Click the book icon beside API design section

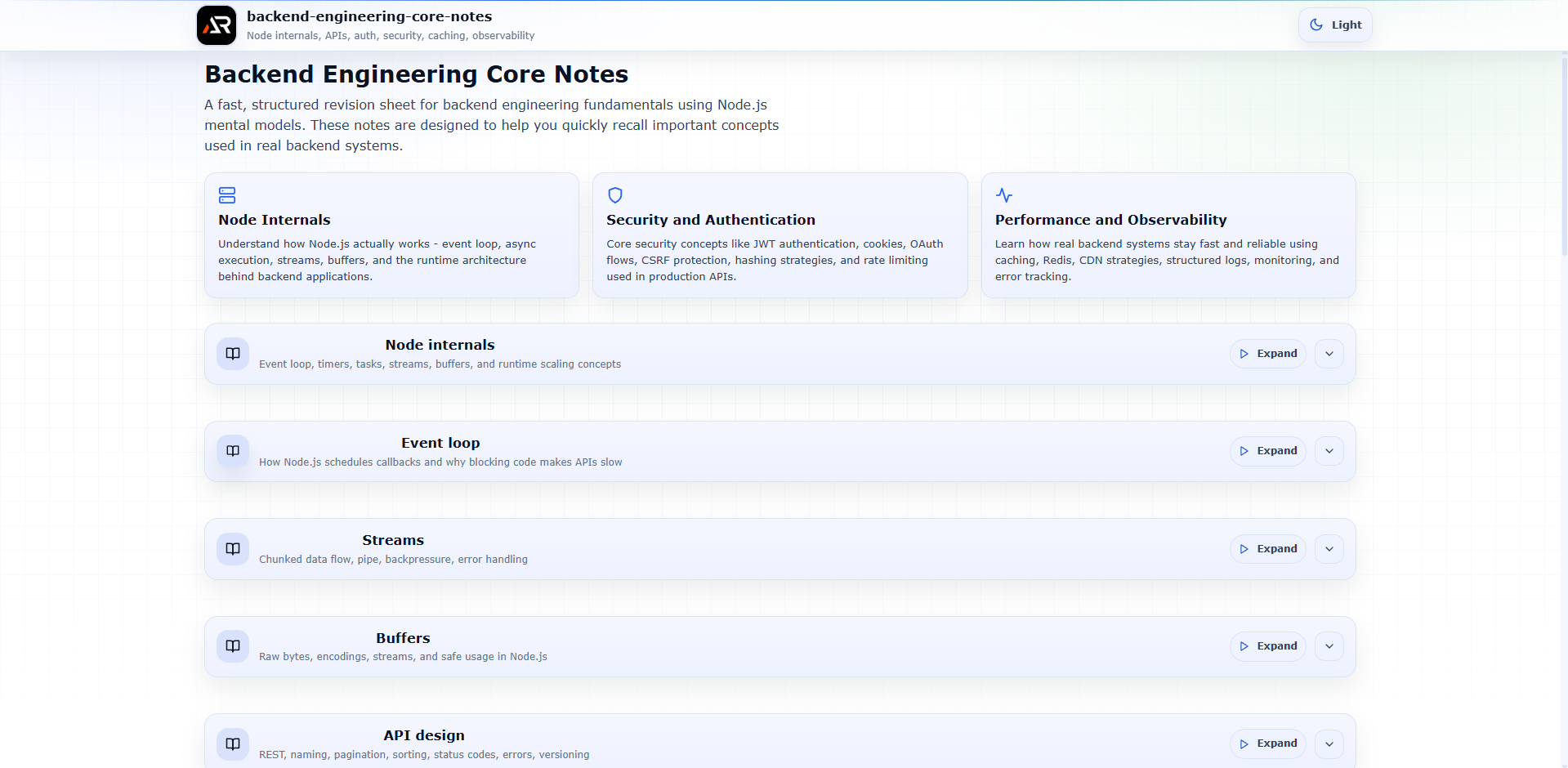click(x=233, y=743)
